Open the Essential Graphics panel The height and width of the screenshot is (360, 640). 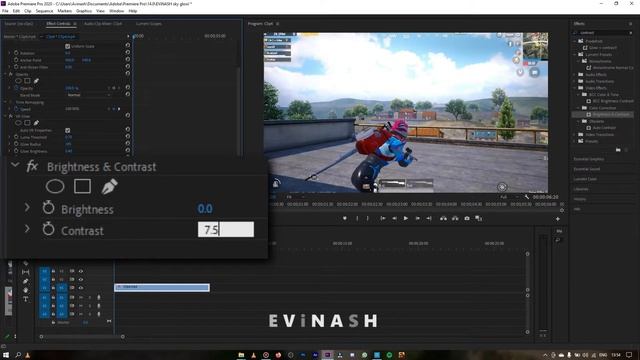point(589,159)
